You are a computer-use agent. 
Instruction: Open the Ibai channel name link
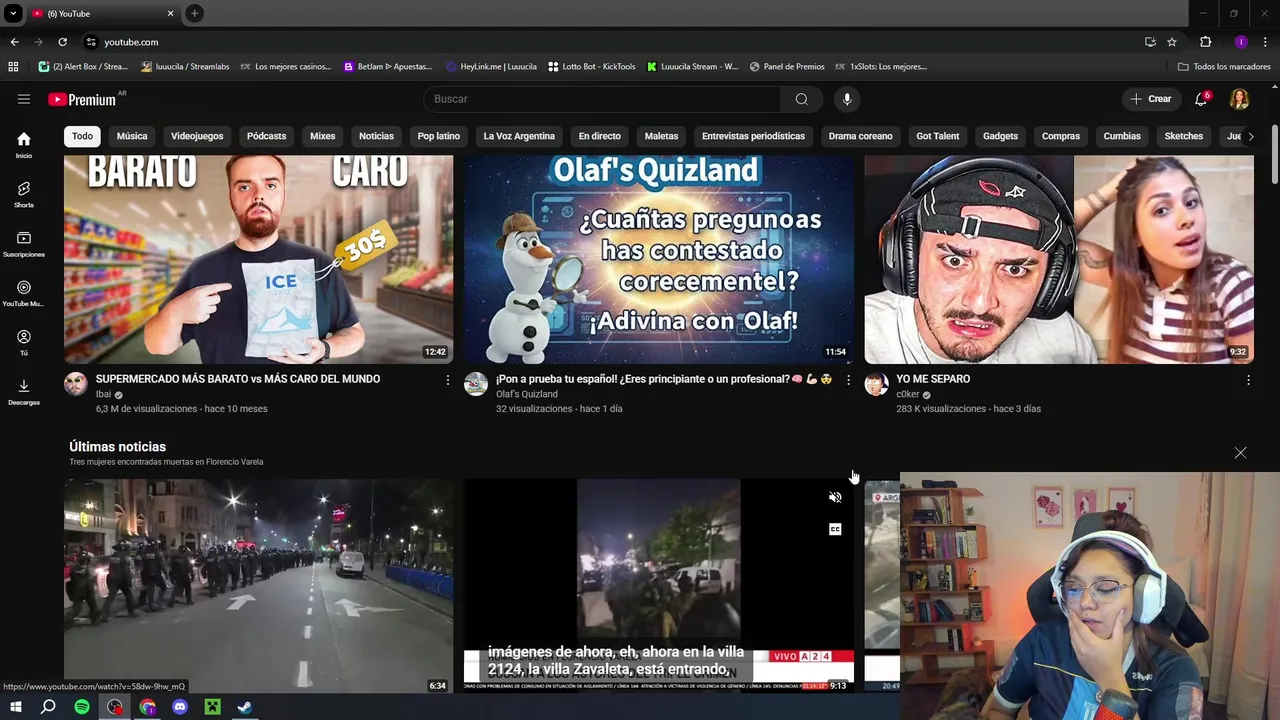tap(103, 394)
